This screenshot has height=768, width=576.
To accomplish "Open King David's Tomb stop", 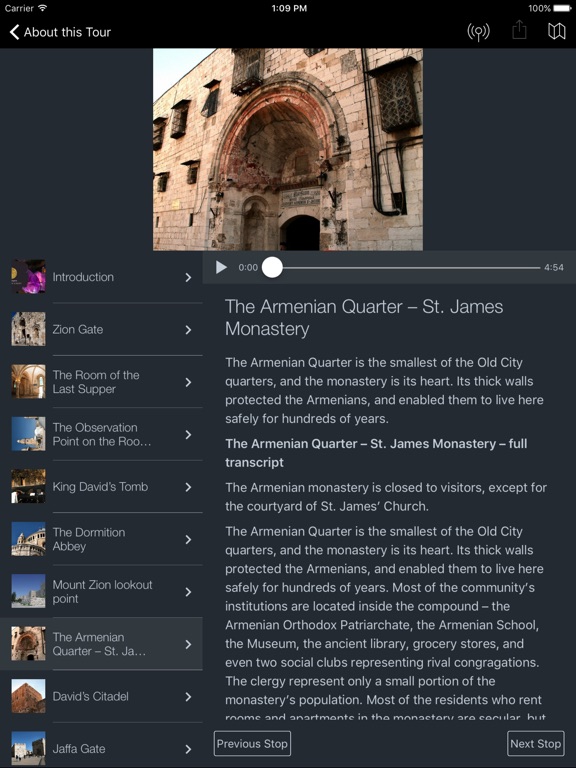I will click(101, 487).
